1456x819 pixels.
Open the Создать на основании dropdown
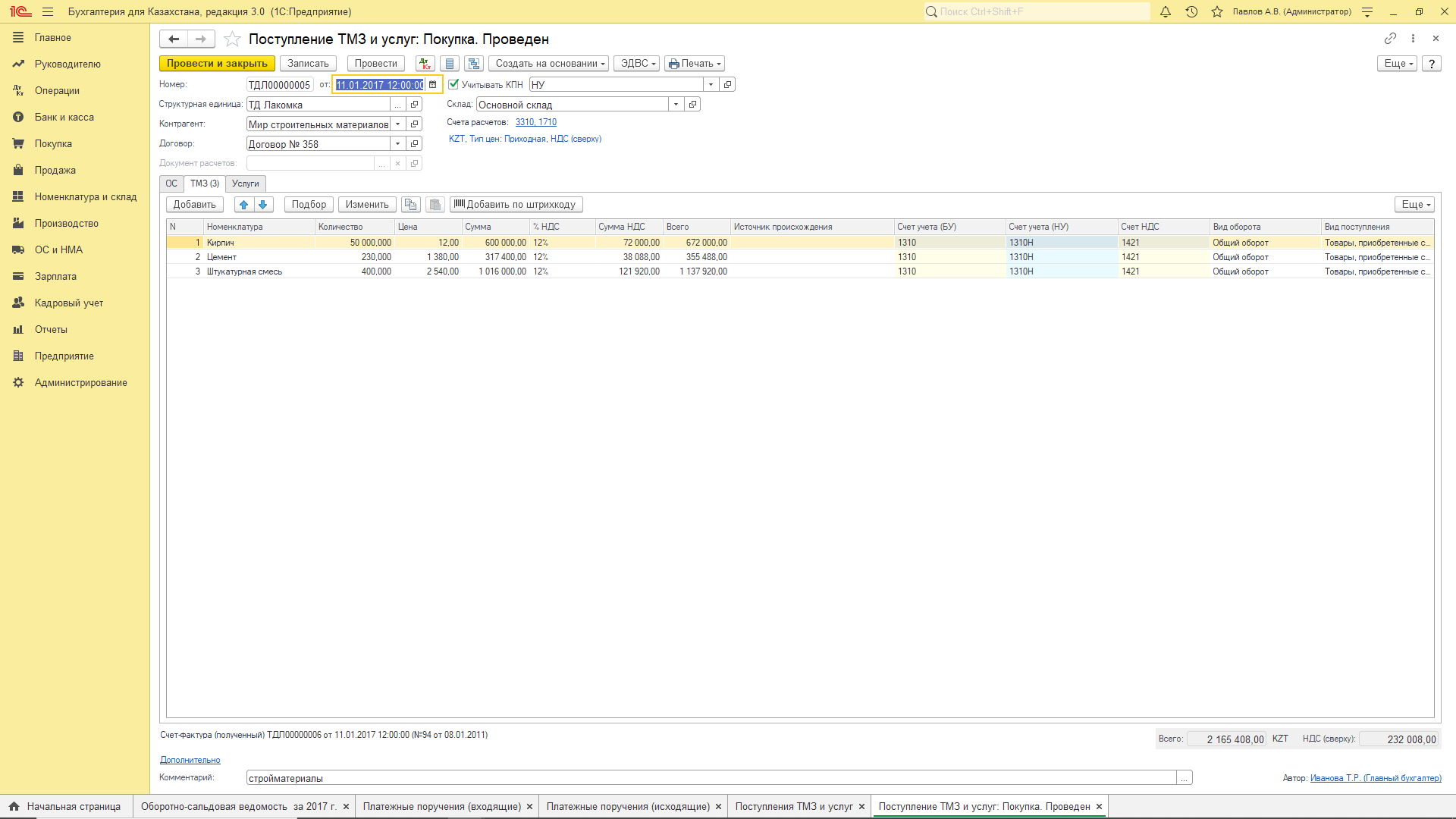[548, 64]
